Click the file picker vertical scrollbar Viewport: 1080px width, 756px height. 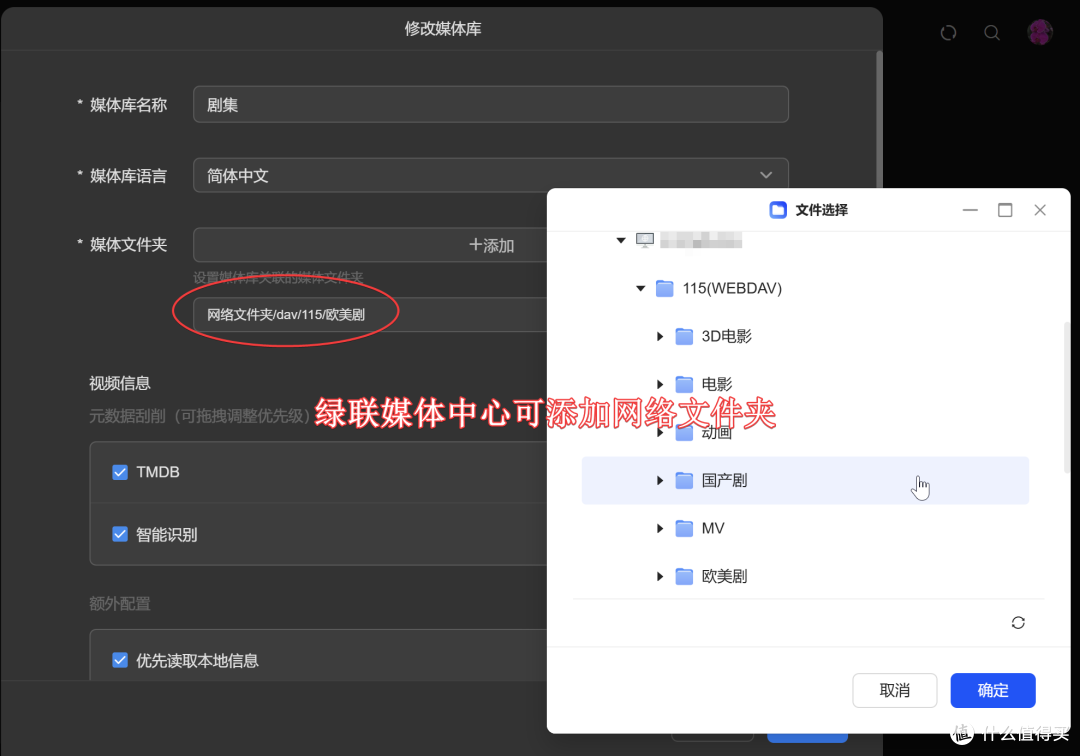point(1066,397)
